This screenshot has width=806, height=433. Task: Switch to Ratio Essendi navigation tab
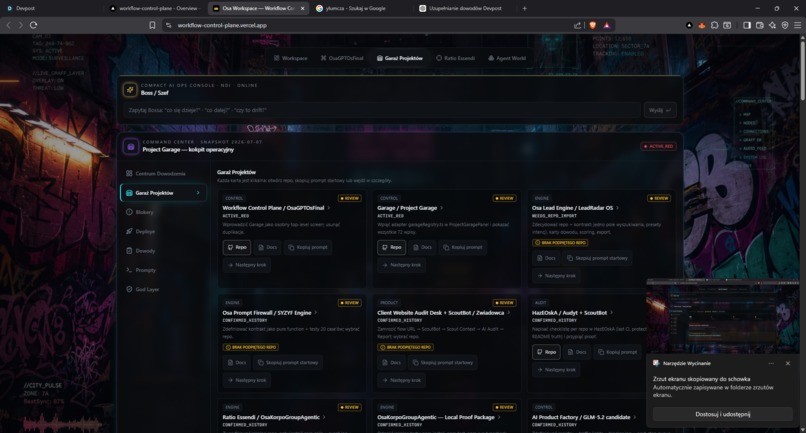[455, 58]
